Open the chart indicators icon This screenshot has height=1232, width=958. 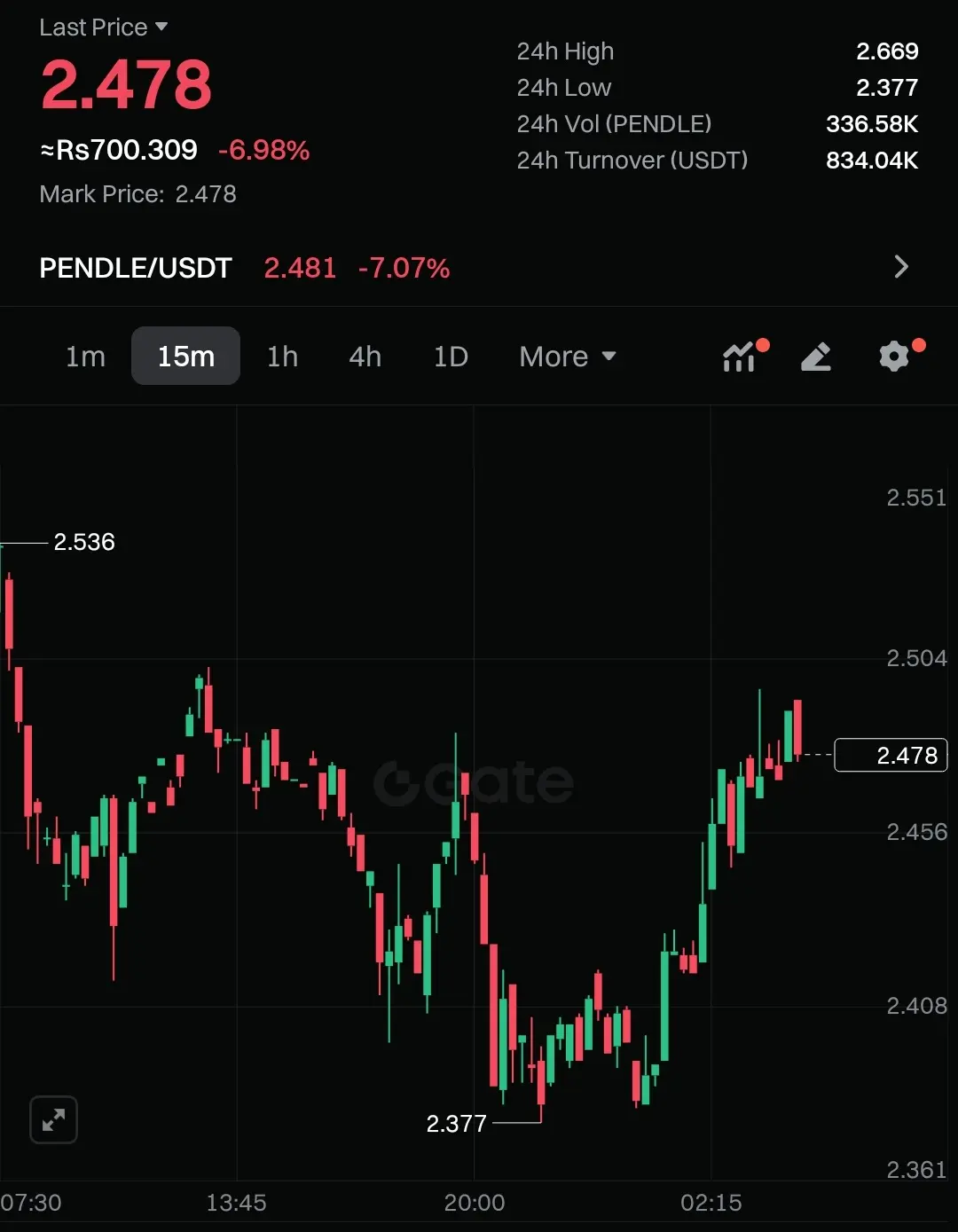pyautogui.click(x=739, y=357)
